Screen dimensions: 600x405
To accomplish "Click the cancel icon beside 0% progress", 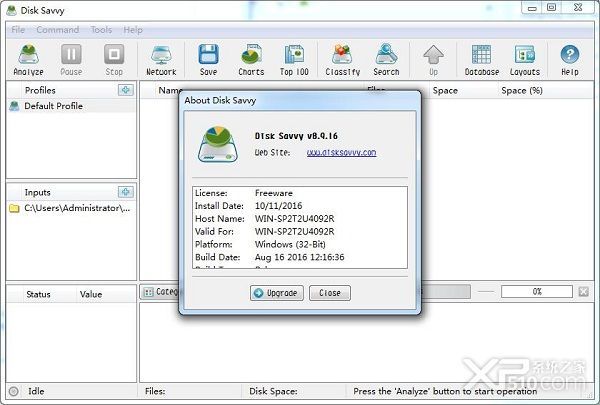I will click(584, 292).
